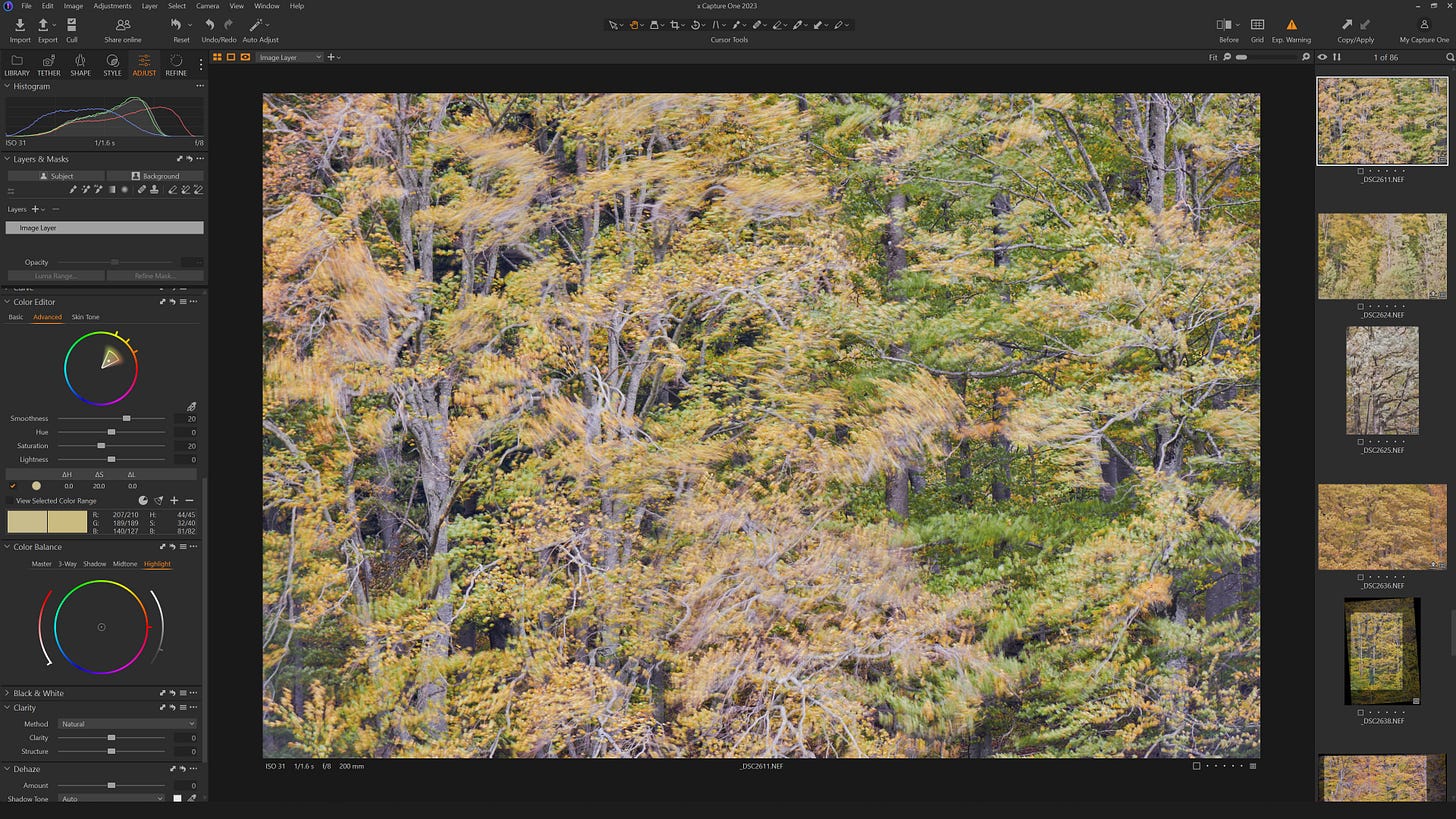Add a new layer with plus button
This screenshot has height=819, width=1456.
pyautogui.click(x=35, y=209)
